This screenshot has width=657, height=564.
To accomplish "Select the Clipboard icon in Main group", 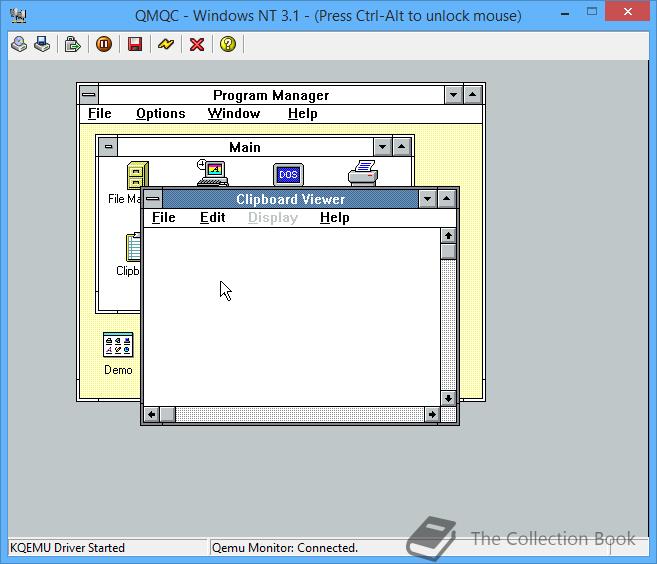I will click(133, 247).
